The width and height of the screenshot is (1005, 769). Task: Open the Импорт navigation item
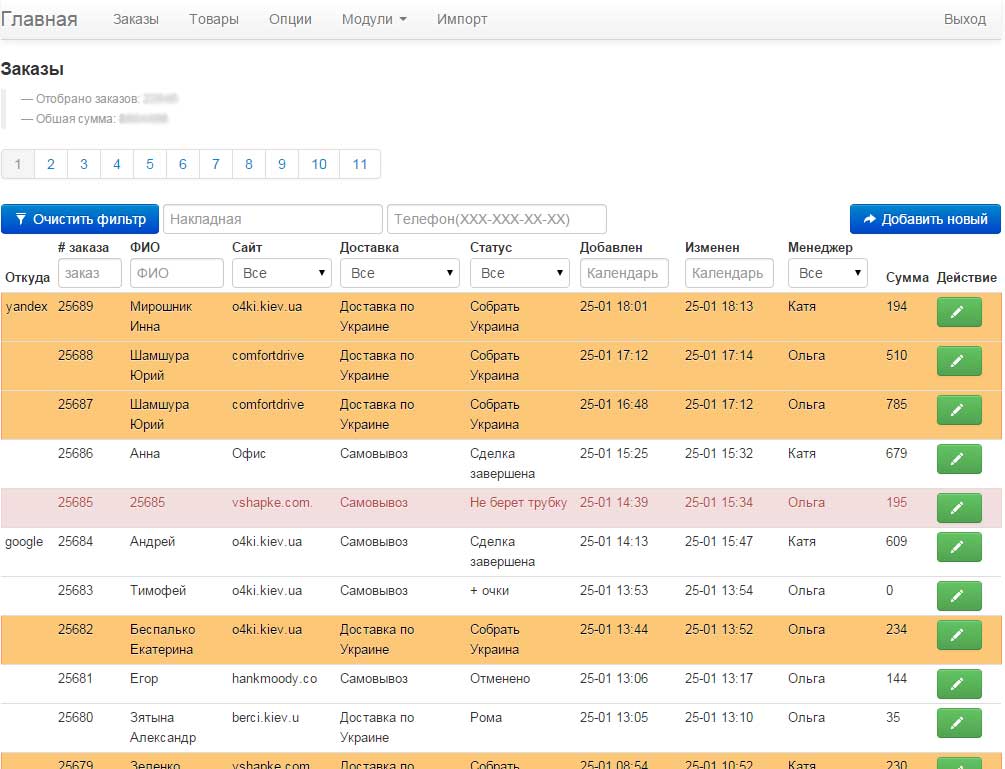[x=462, y=19]
